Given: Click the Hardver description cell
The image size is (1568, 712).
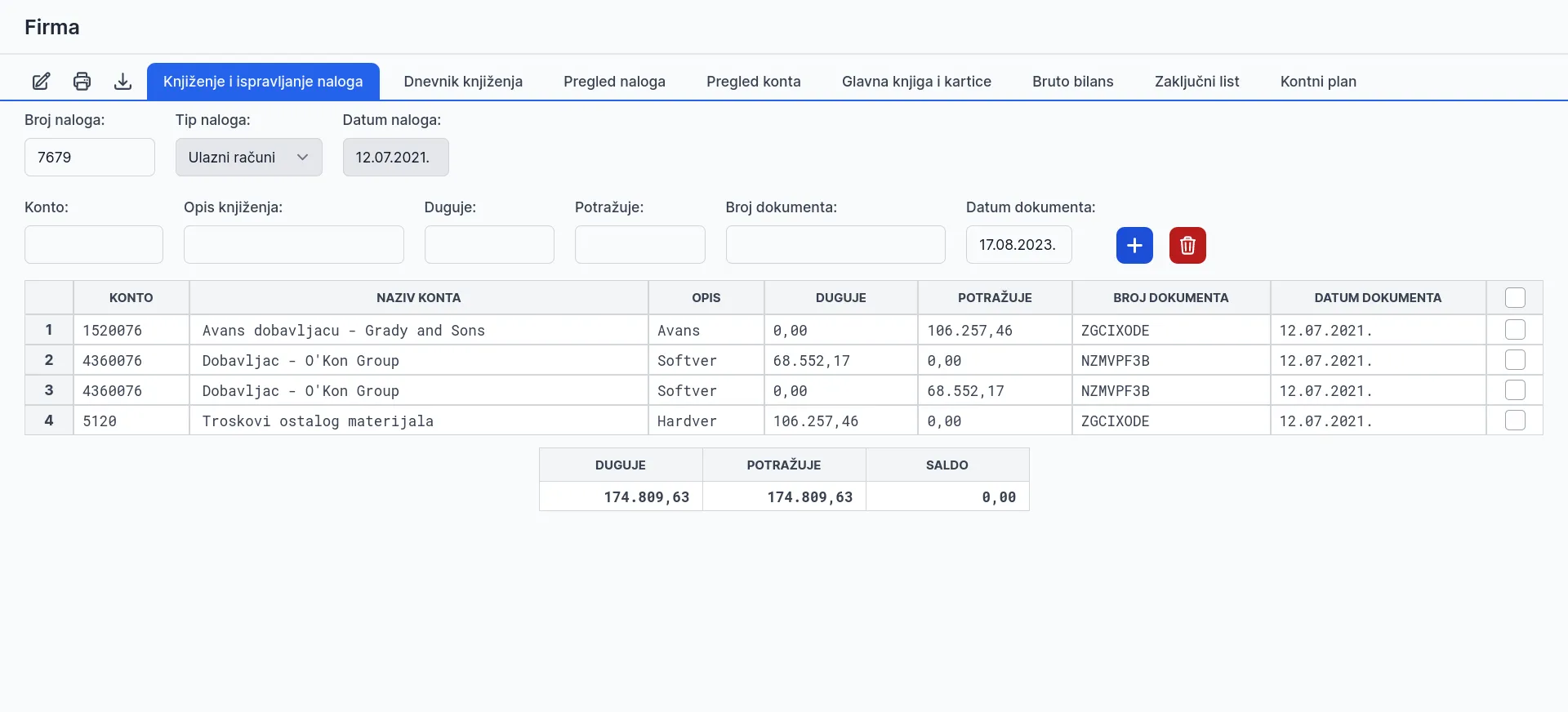Looking at the screenshot, I should (x=706, y=421).
